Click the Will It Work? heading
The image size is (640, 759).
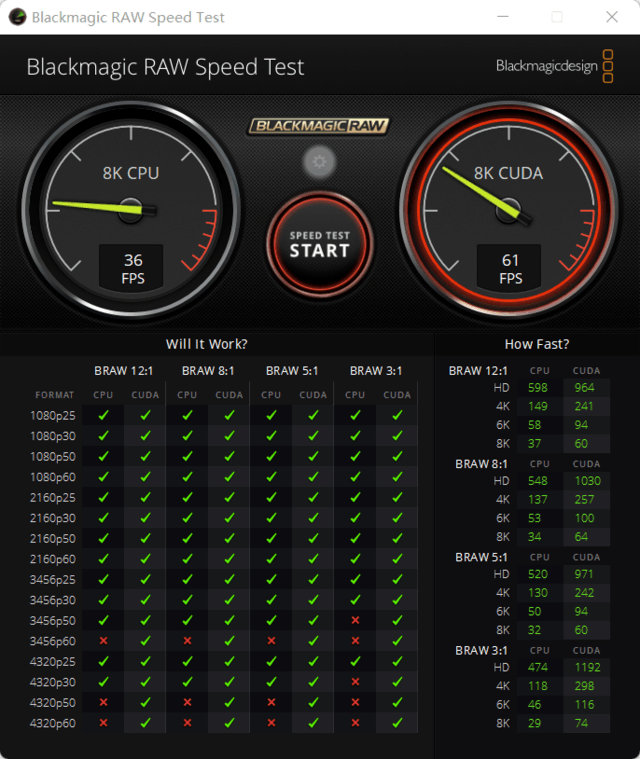click(207, 344)
